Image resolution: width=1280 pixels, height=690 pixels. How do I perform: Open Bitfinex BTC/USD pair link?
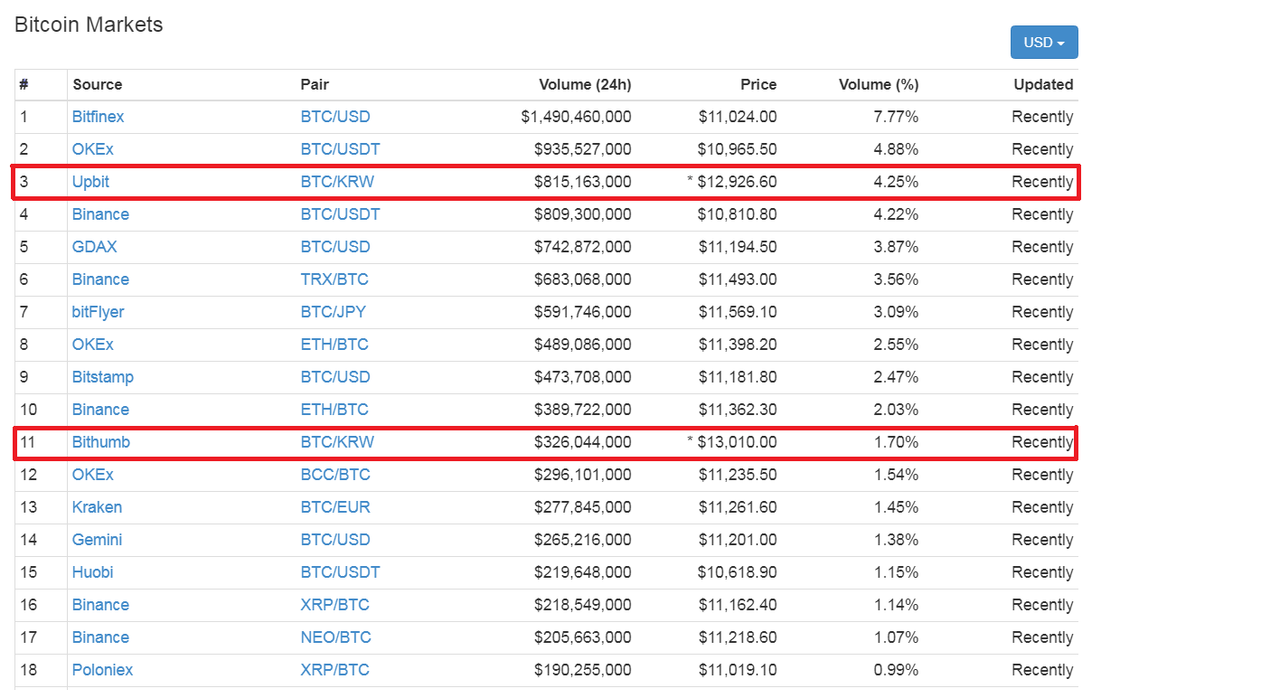coord(335,117)
